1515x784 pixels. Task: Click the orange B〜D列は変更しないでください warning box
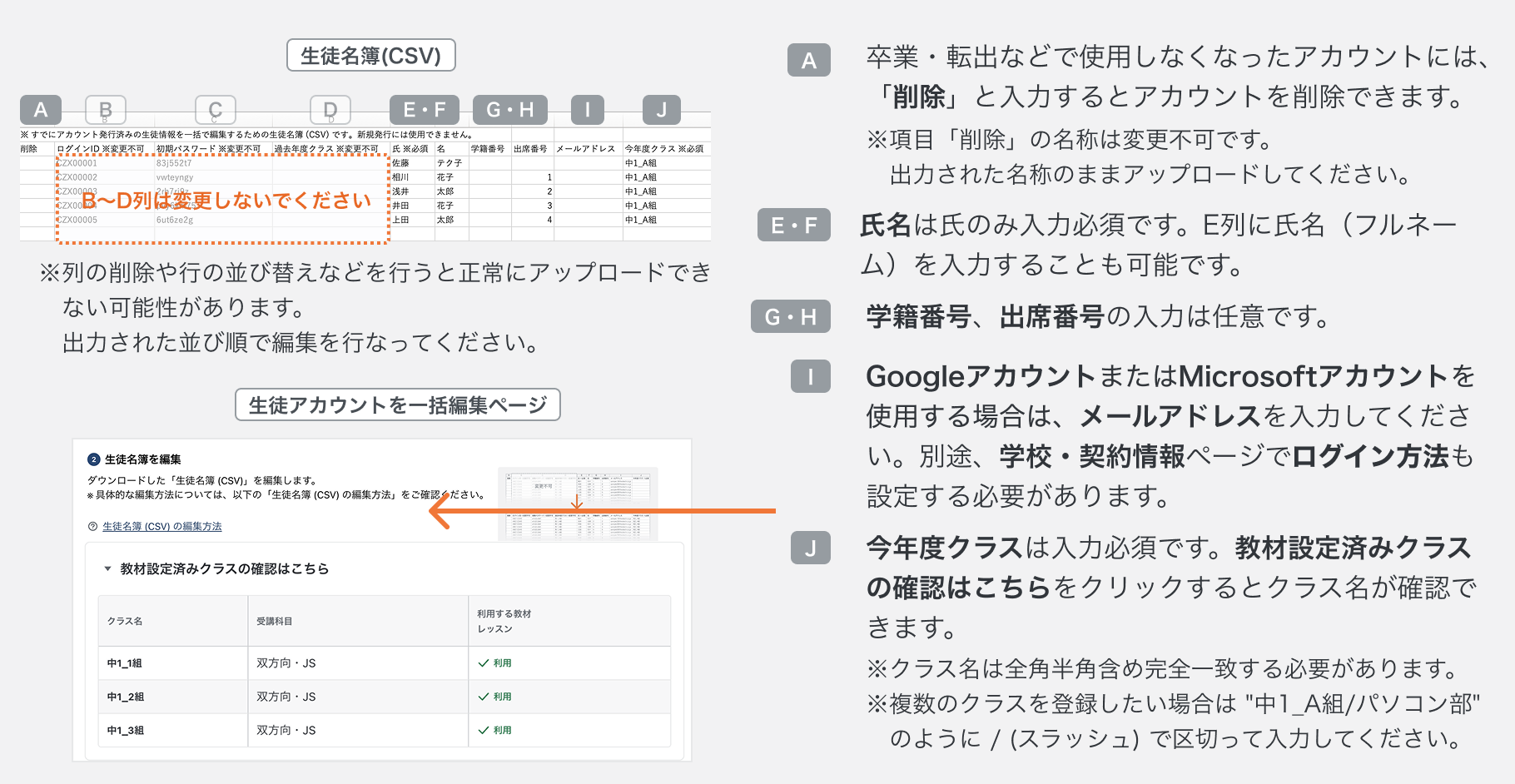(223, 200)
